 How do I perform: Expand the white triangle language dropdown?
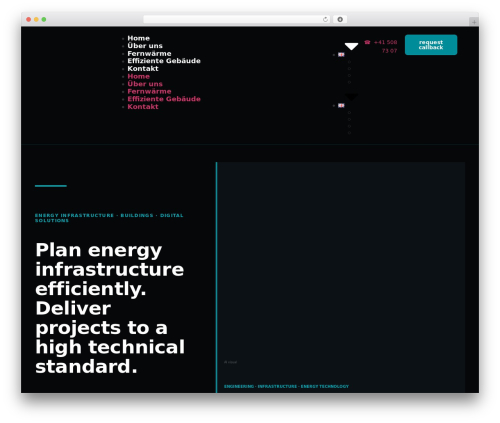[351, 46]
